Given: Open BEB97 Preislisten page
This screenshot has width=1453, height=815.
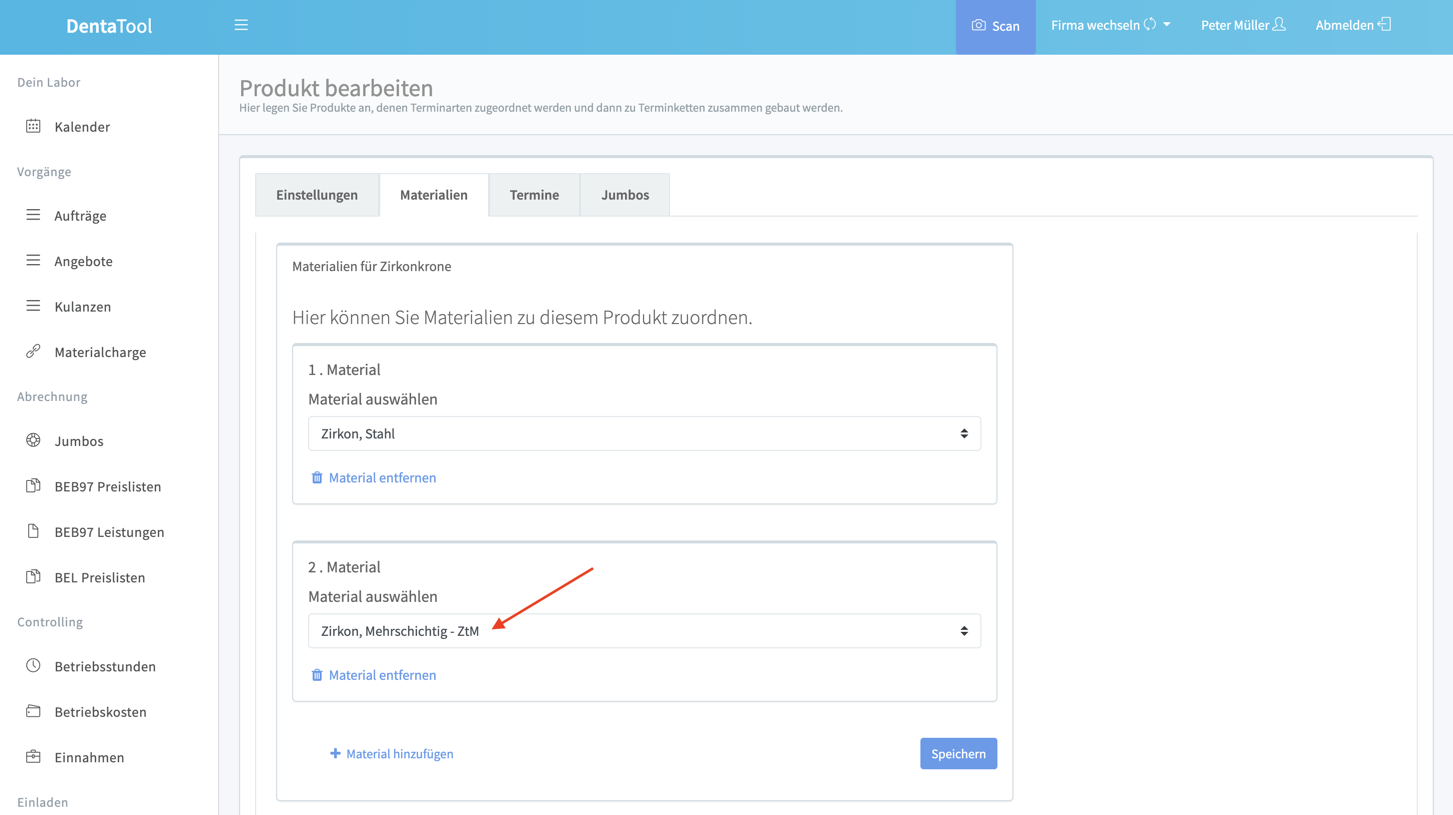Looking at the screenshot, I should (107, 486).
